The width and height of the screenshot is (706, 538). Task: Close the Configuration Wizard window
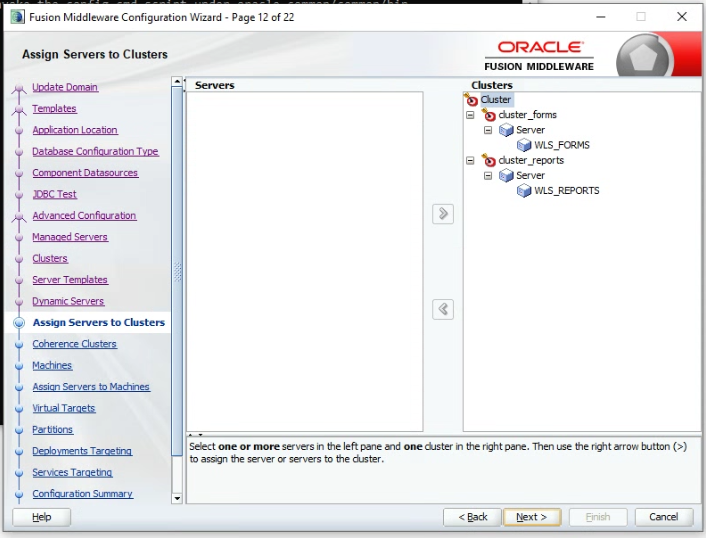[x=682, y=17]
